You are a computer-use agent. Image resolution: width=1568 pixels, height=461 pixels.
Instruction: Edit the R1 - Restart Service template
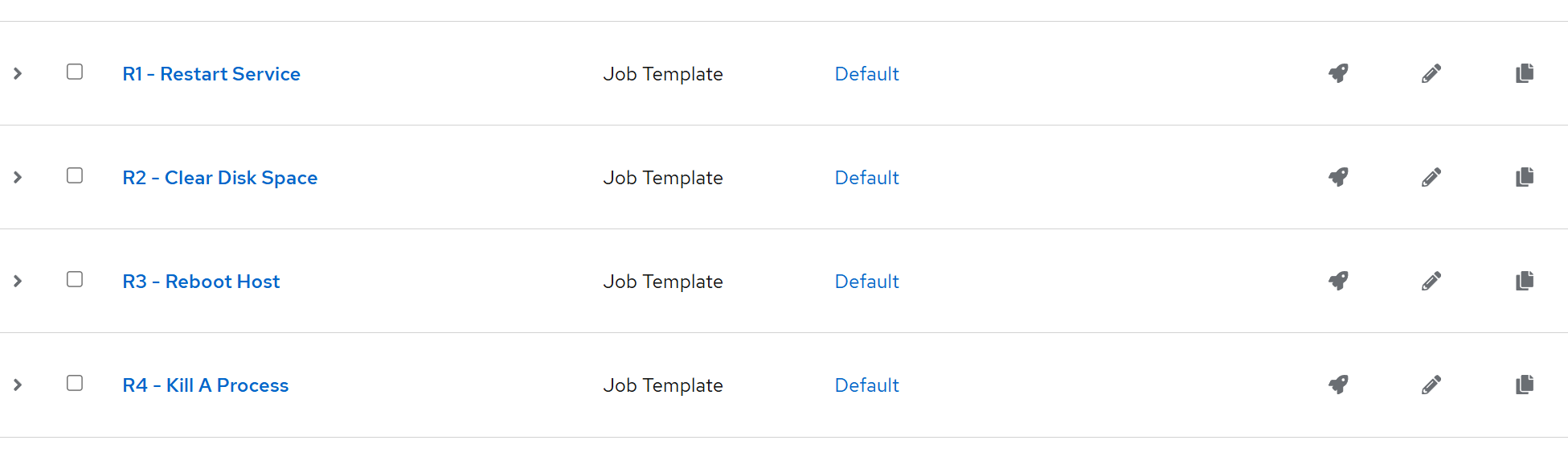[x=1431, y=73]
